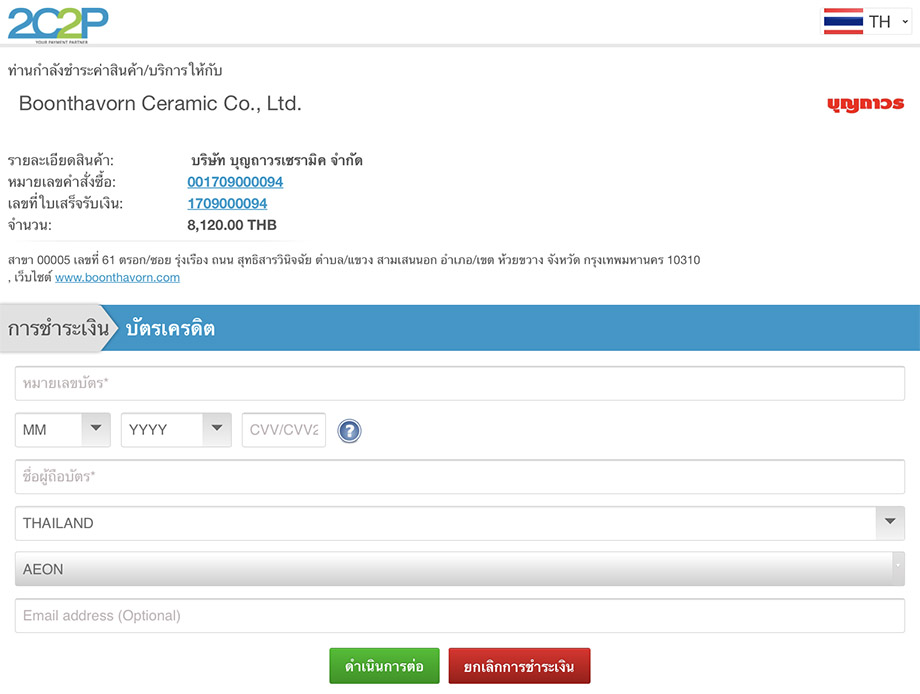Open the TH language selector
This screenshot has height=694, width=920.
tap(888, 21)
